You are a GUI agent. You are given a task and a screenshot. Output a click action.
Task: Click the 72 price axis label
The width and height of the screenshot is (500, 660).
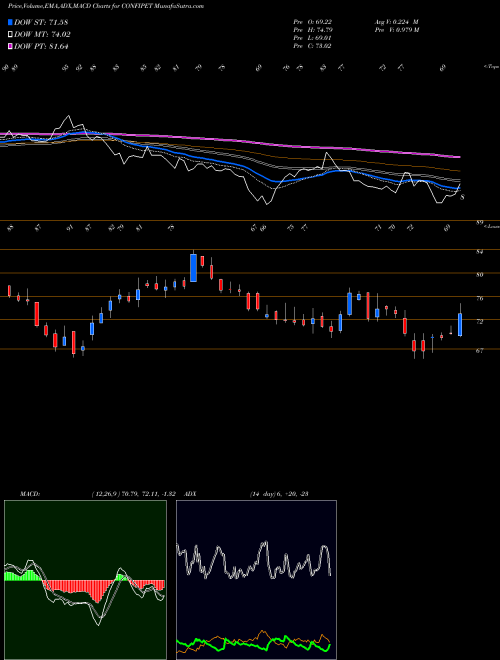(479, 322)
